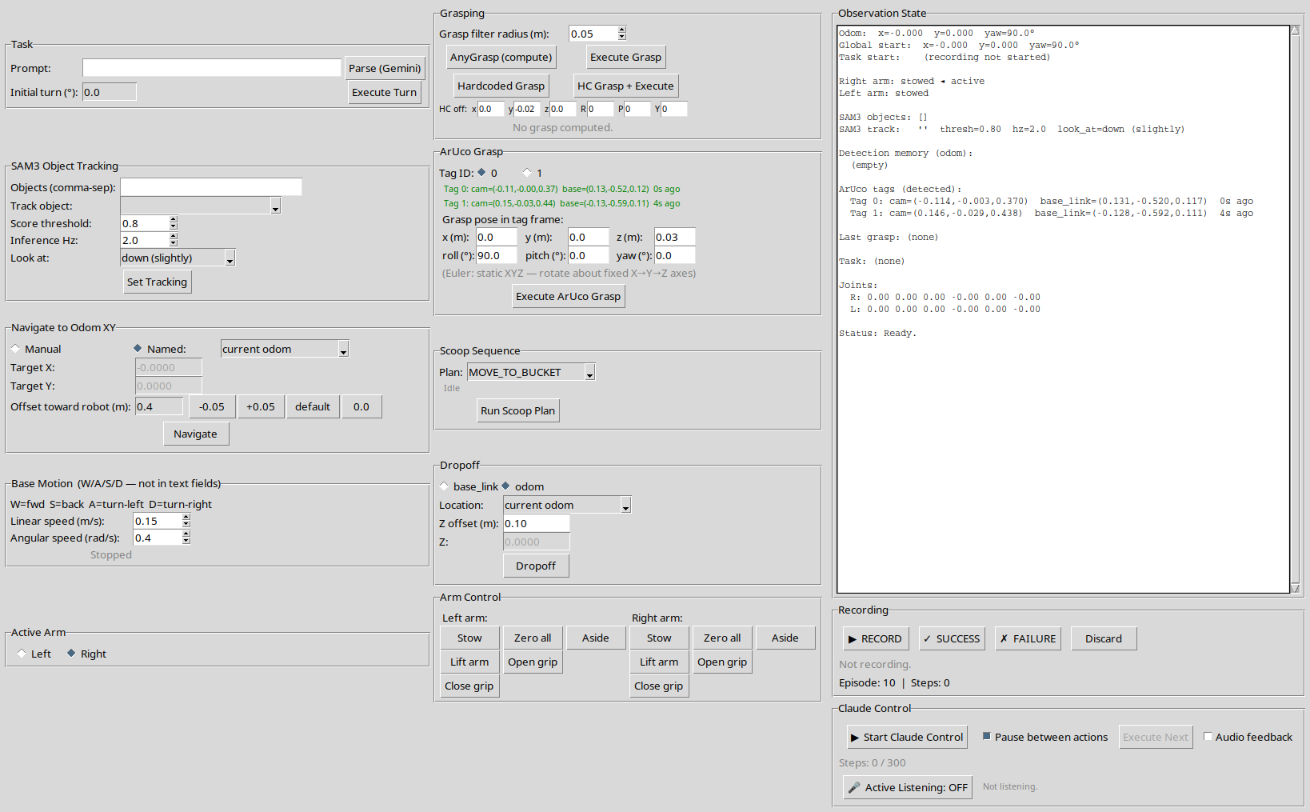Mark episode as FAILURE
Screen dimensions: 1310x812
1027,638
